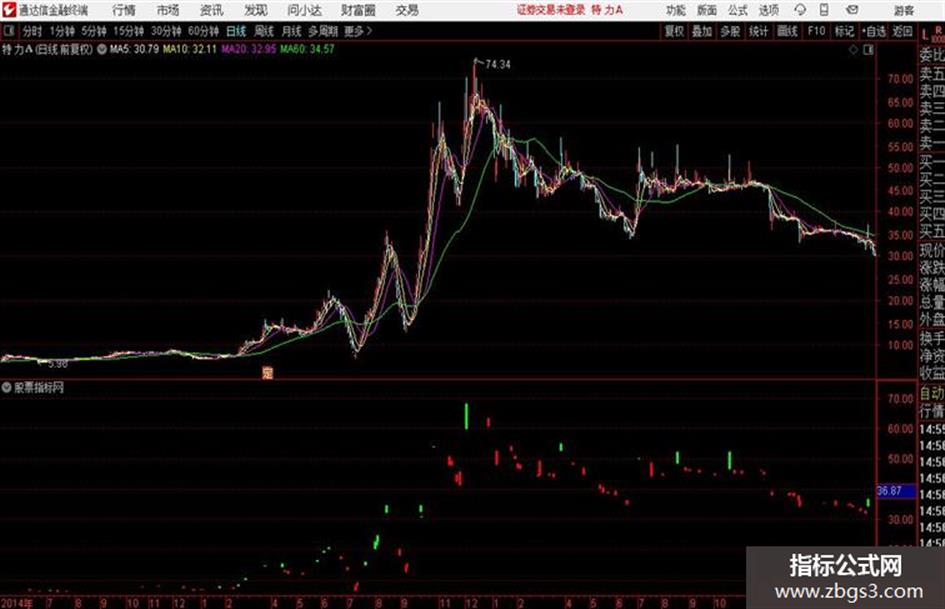Click the 画线 drawing toolbar button
The width and height of the screenshot is (945, 609).
click(787, 31)
